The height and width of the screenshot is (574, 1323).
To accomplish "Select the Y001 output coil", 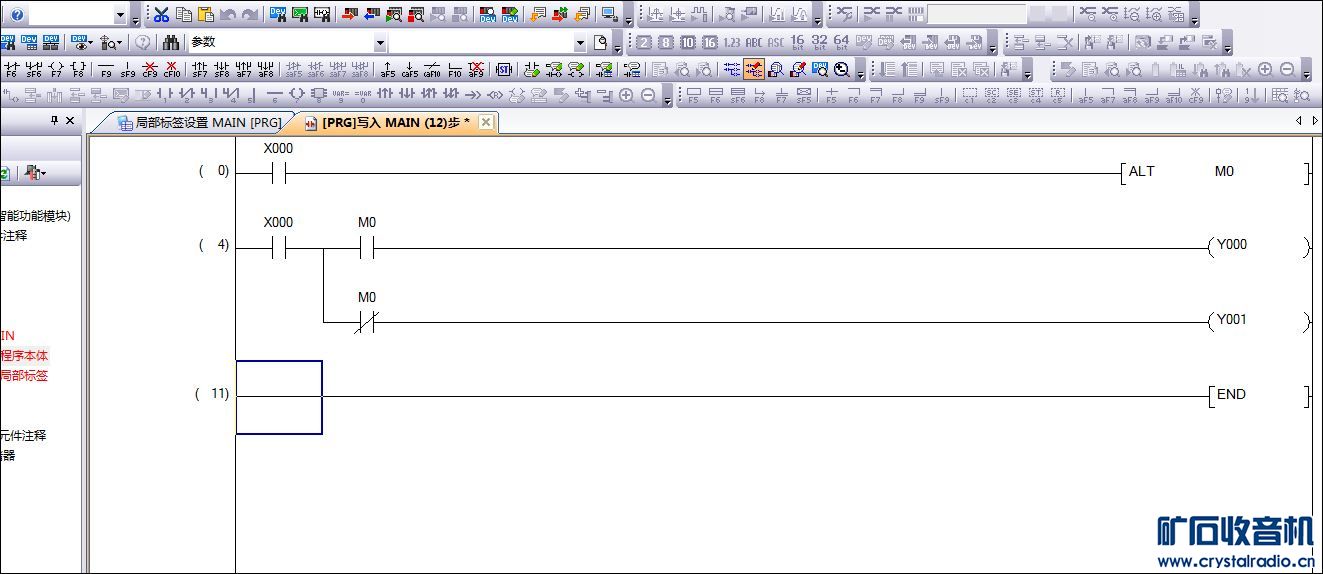I will pyautogui.click(x=1258, y=321).
